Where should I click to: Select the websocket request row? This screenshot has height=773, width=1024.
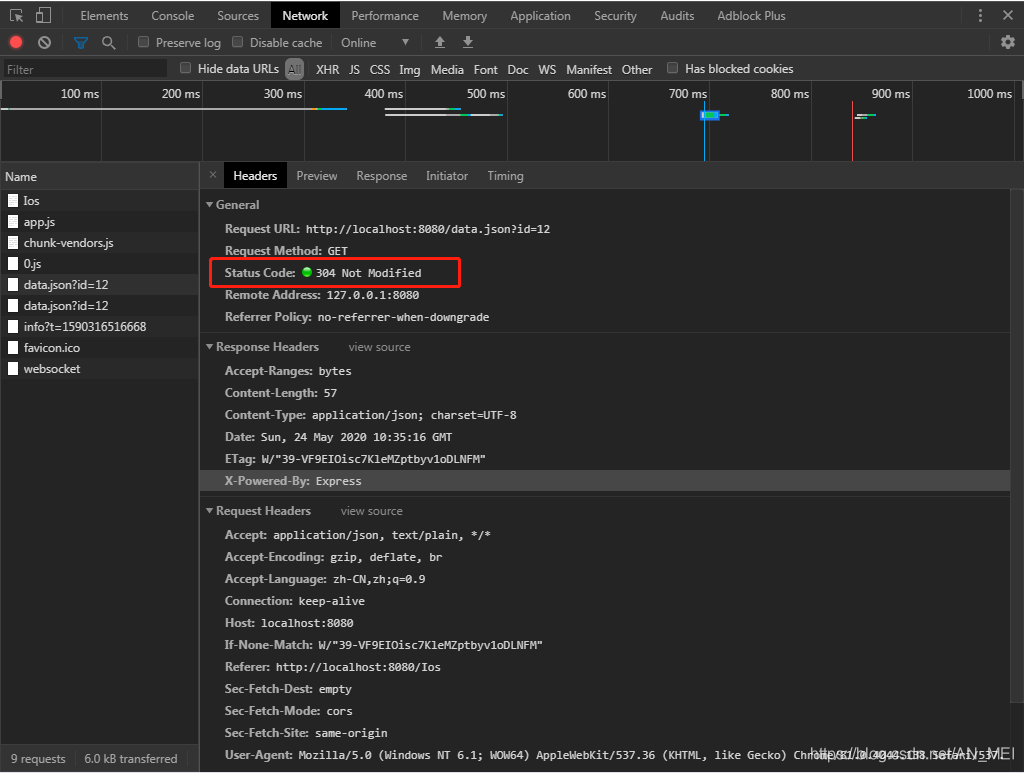(99, 368)
